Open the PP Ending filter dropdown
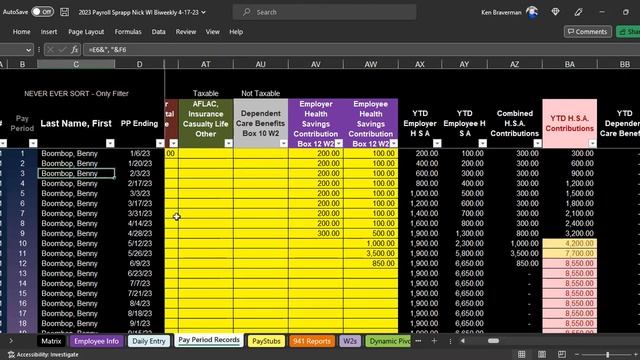Screen dimensions: 640x360 pyautogui.click(x=160, y=143)
